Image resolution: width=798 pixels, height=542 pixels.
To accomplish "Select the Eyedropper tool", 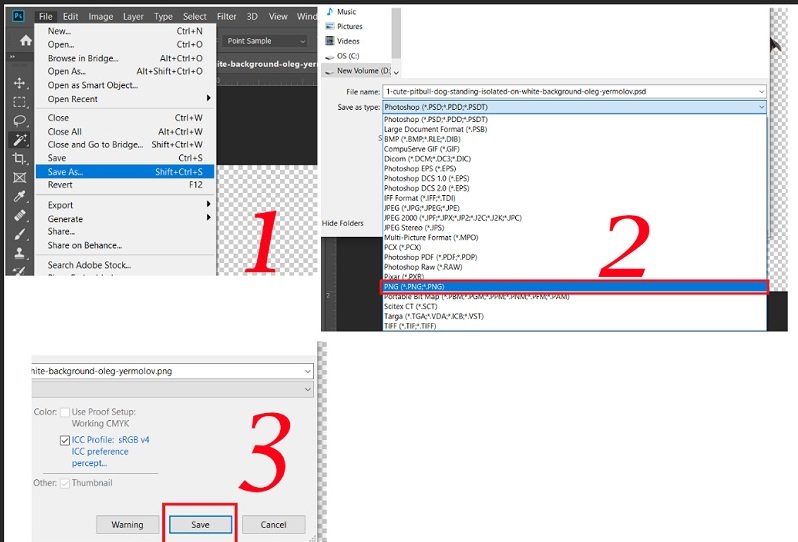I will coord(19,196).
